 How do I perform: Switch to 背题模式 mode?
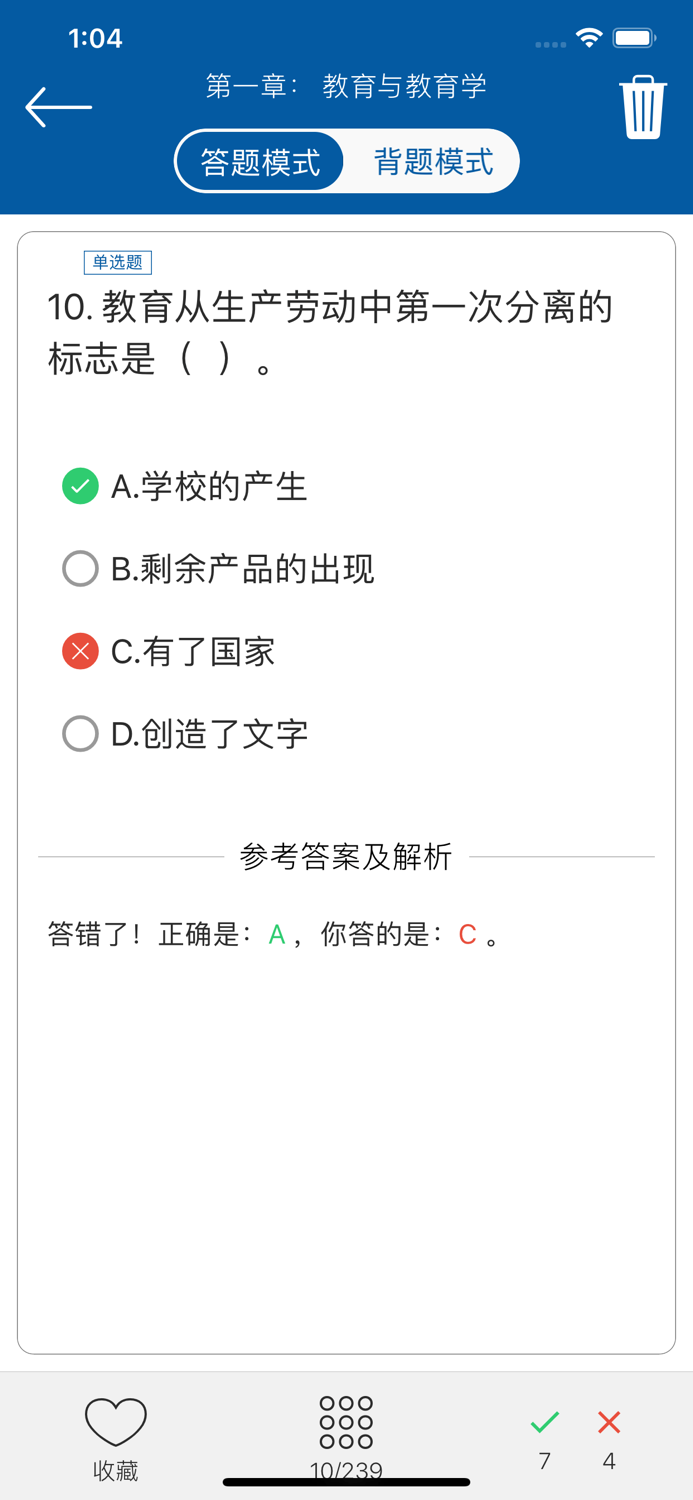(x=434, y=160)
